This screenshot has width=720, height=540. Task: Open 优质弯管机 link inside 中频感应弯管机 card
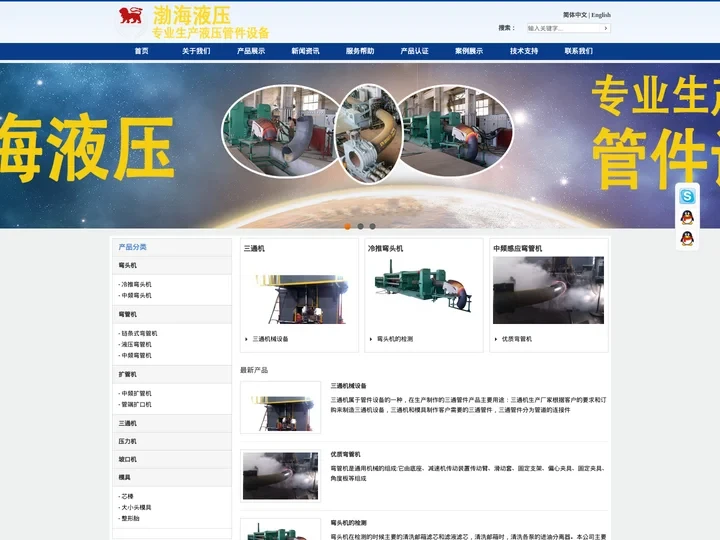(x=517, y=339)
